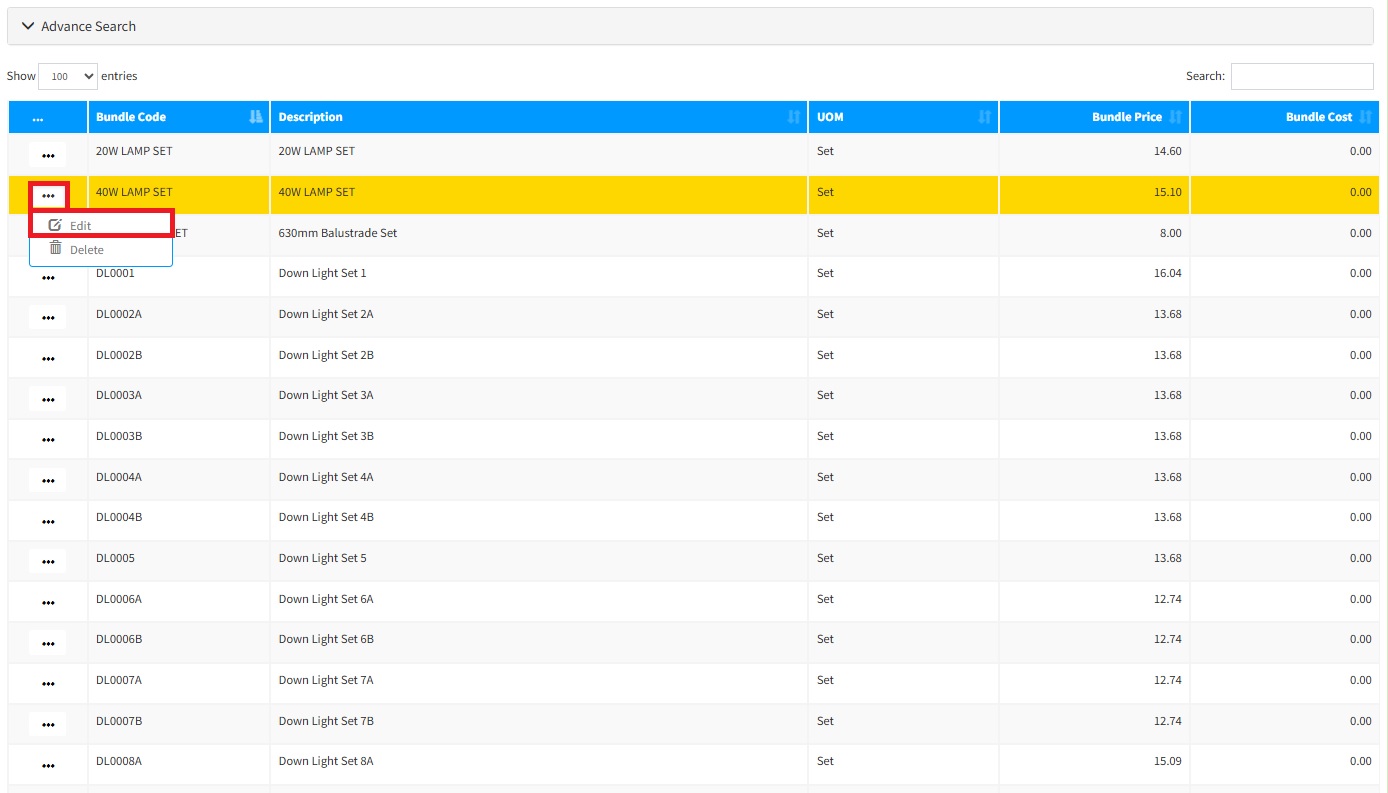
Task: Open the action dots for DL0001
Action: coord(48,278)
